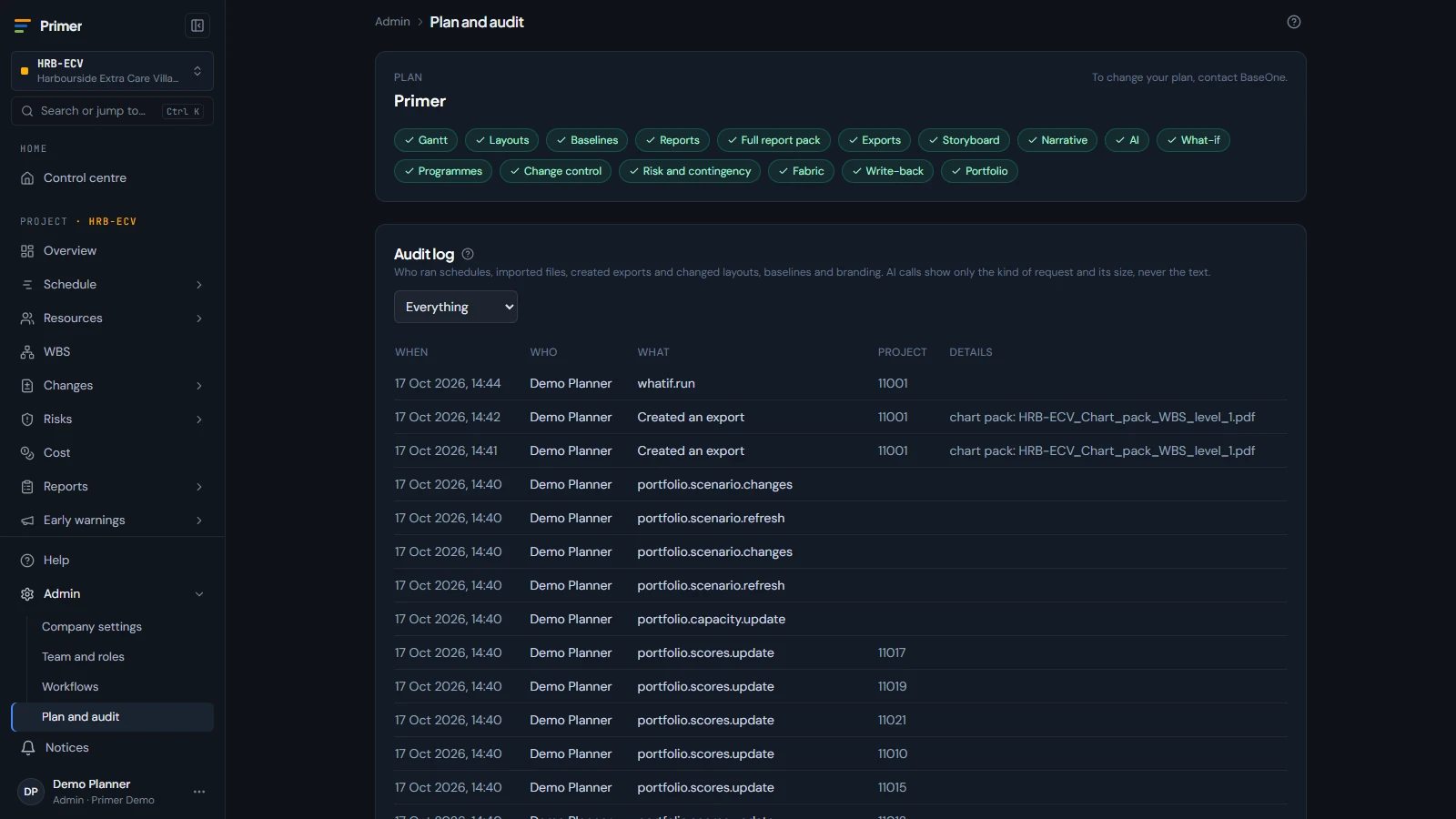
Task: Go to Admin breadcrumb link
Action: tap(392, 22)
